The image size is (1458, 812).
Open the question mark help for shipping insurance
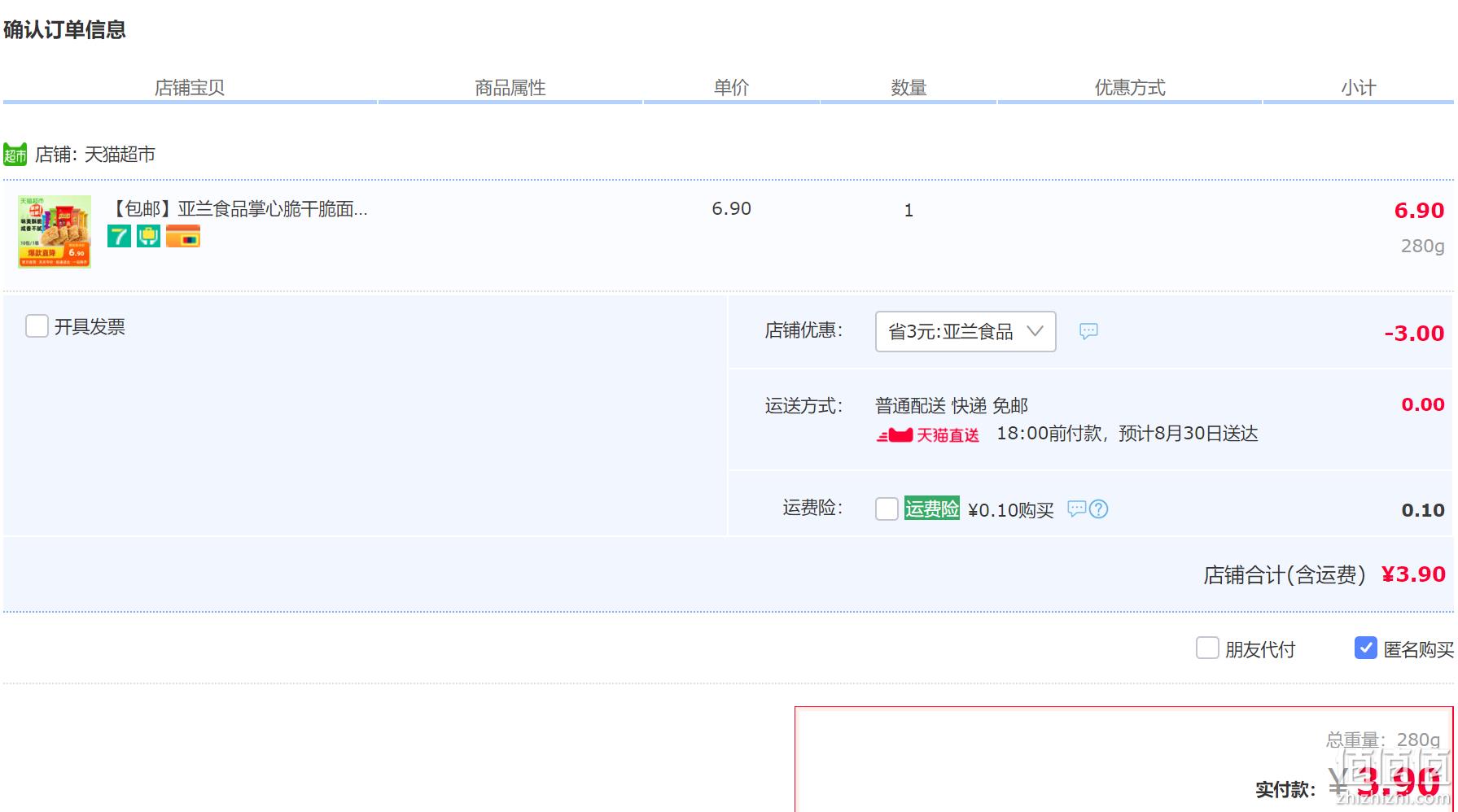[x=1099, y=509]
